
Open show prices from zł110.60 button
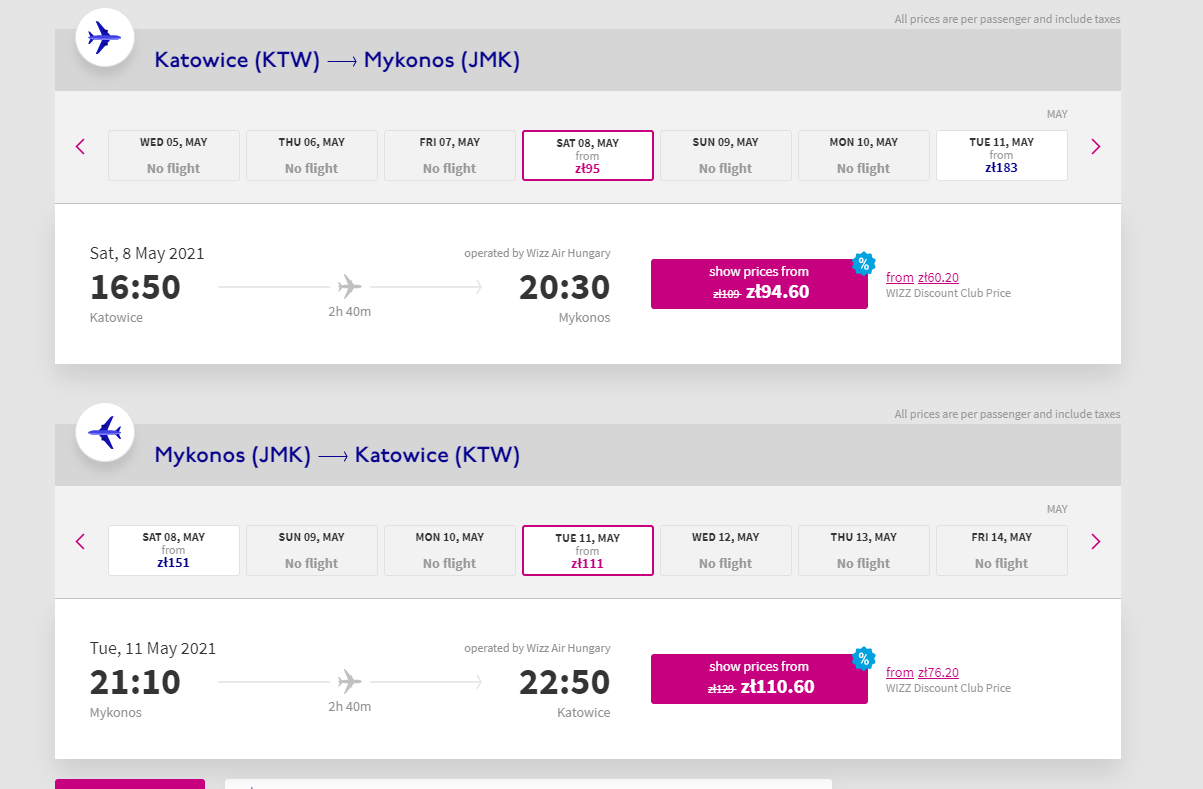[x=759, y=679]
